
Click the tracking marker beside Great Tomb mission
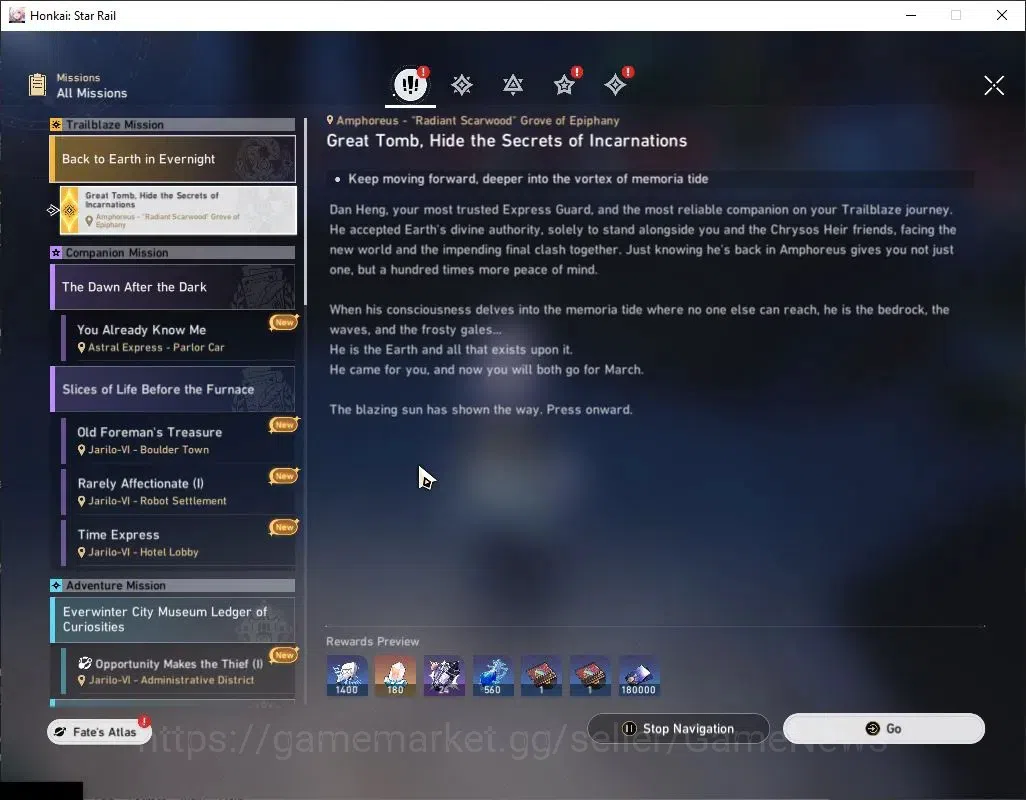click(x=53, y=210)
